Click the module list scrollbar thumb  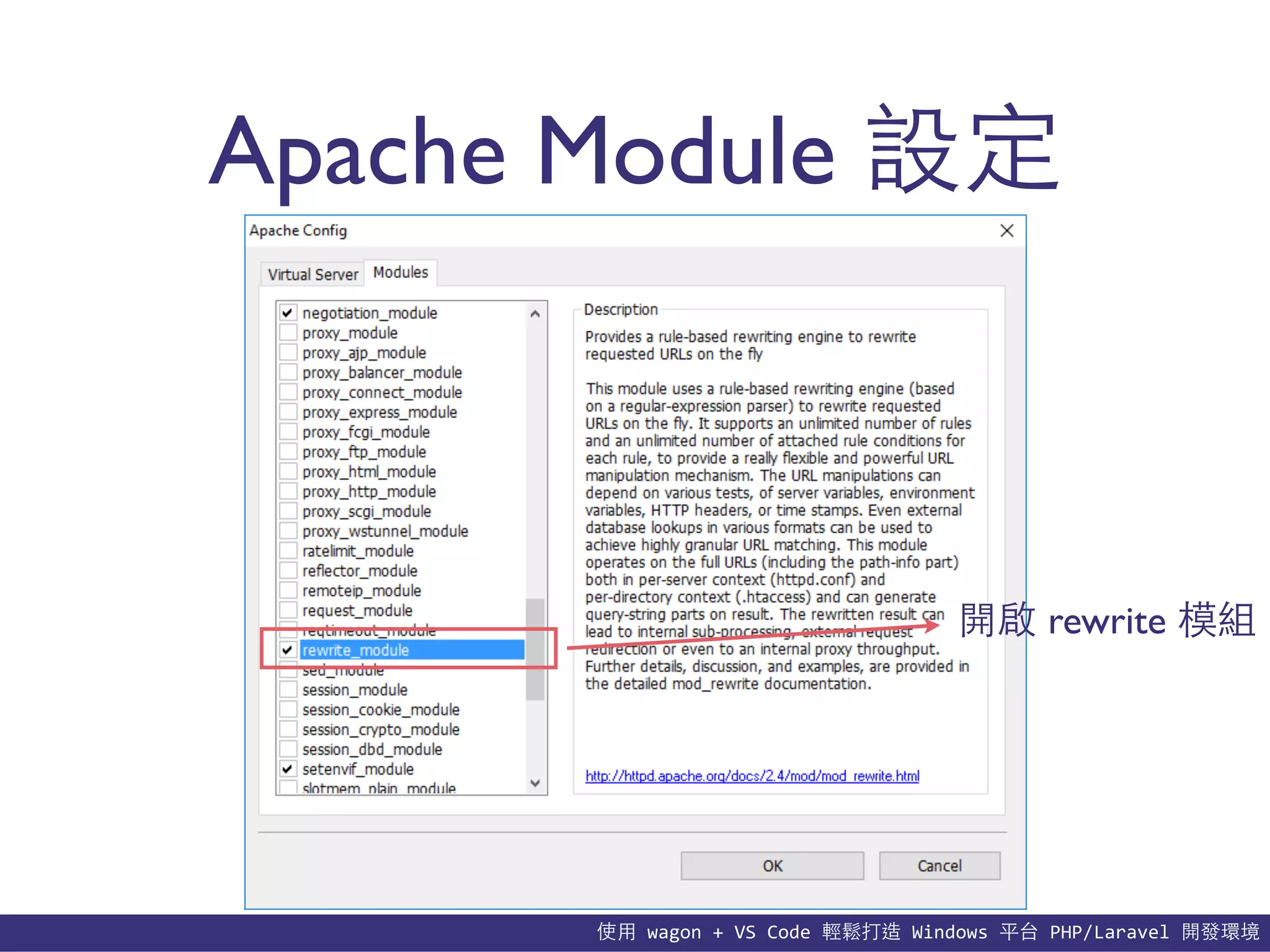point(535,649)
